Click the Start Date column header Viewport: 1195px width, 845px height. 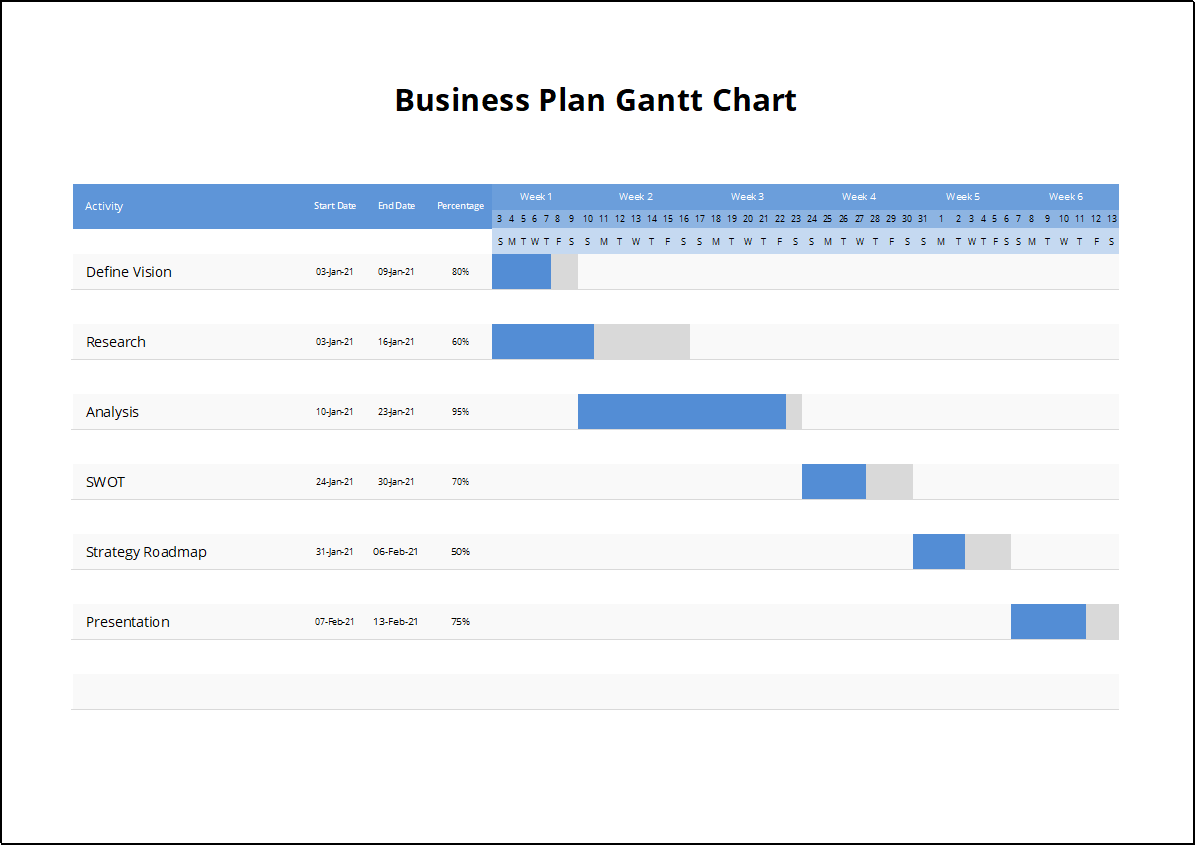pos(334,206)
